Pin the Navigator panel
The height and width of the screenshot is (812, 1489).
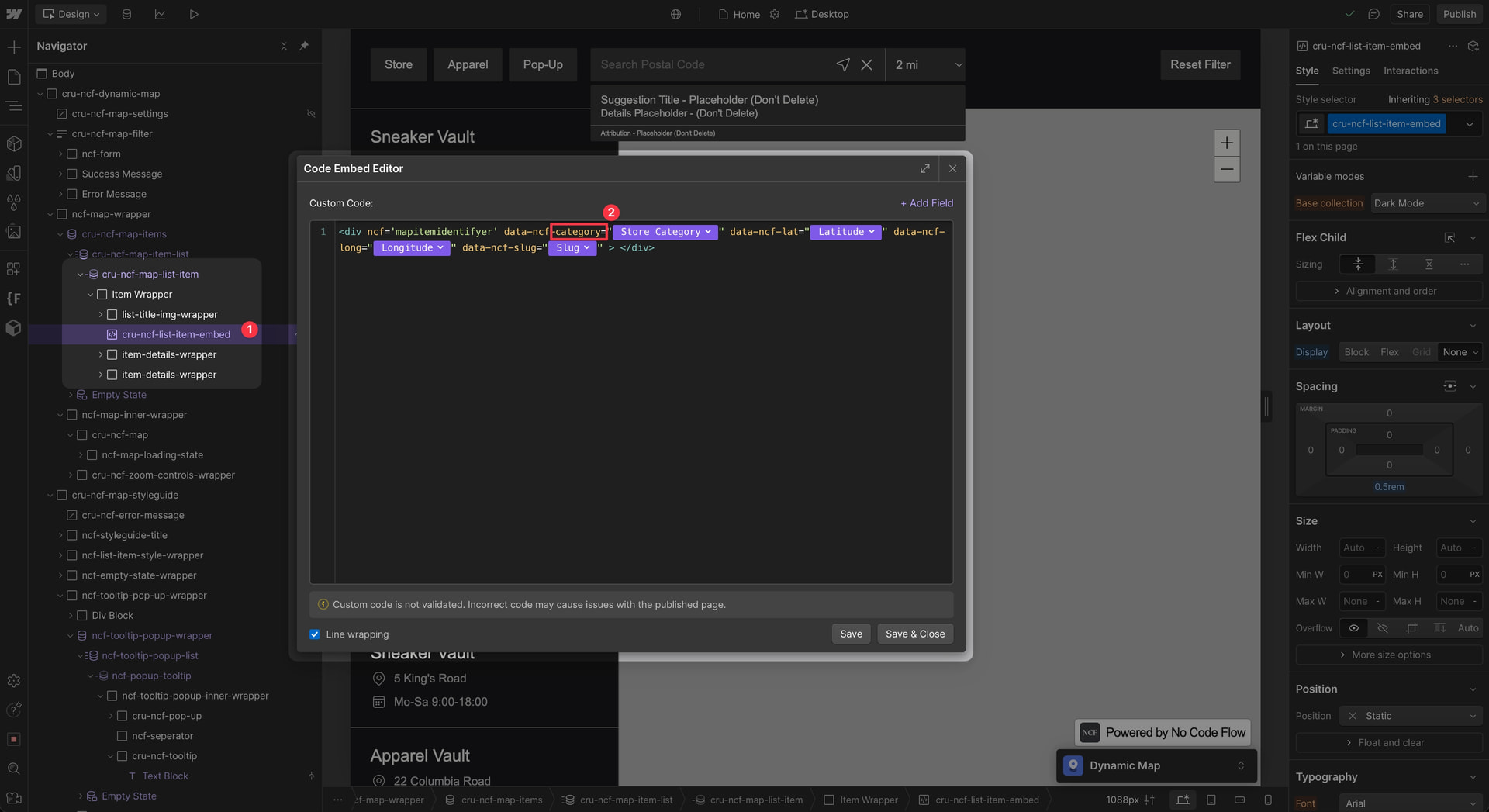click(x=304, y=46)
